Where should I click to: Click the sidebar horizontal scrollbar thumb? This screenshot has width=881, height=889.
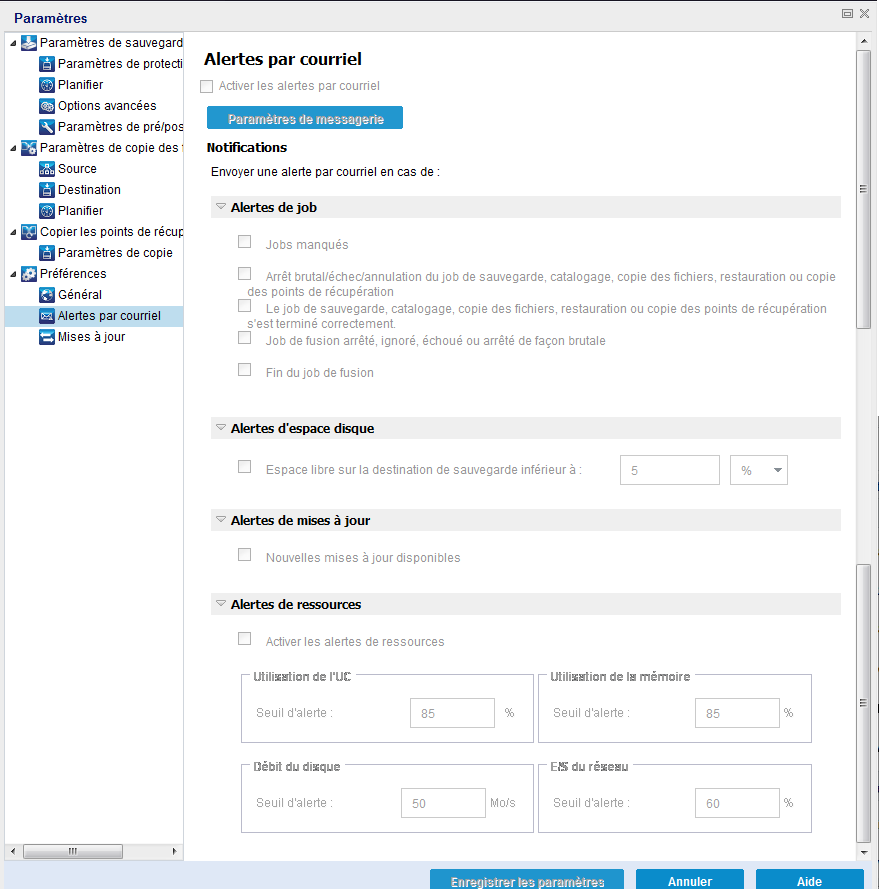coord(73,852)
